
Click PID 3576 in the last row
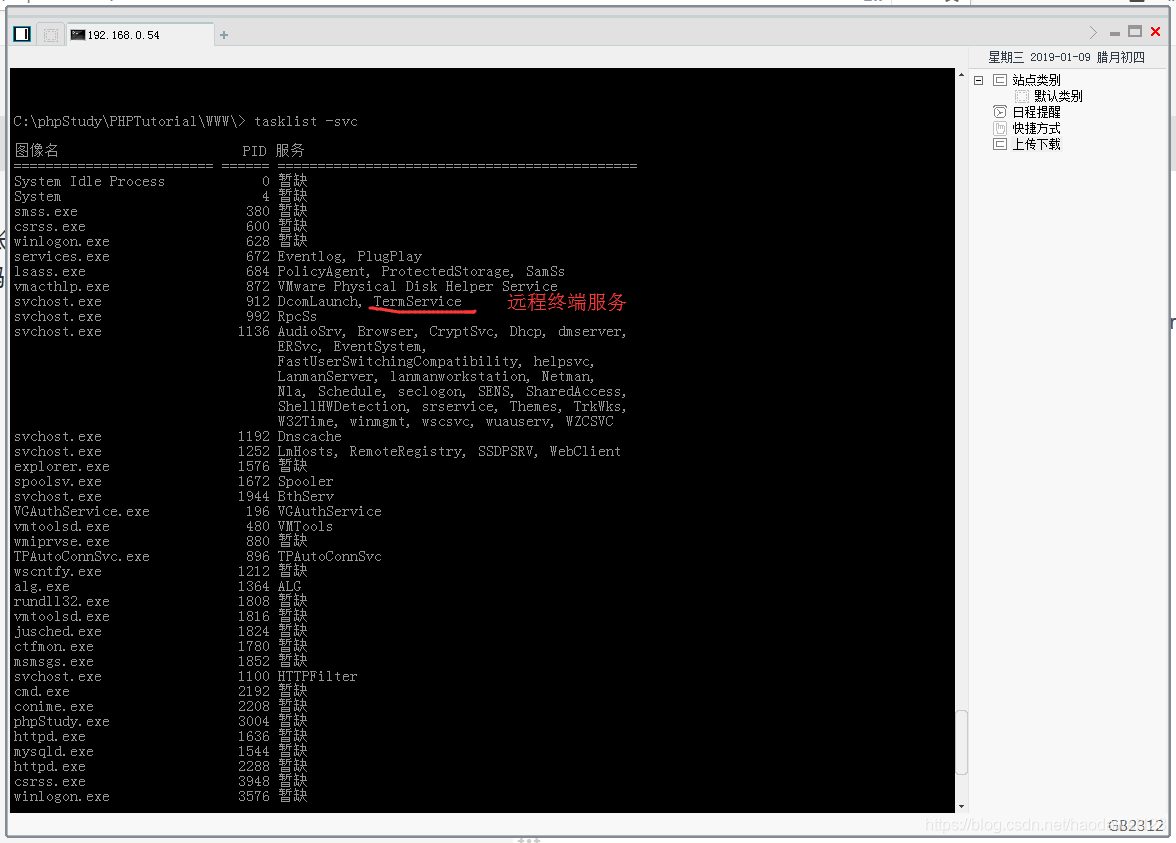(254, 796)
